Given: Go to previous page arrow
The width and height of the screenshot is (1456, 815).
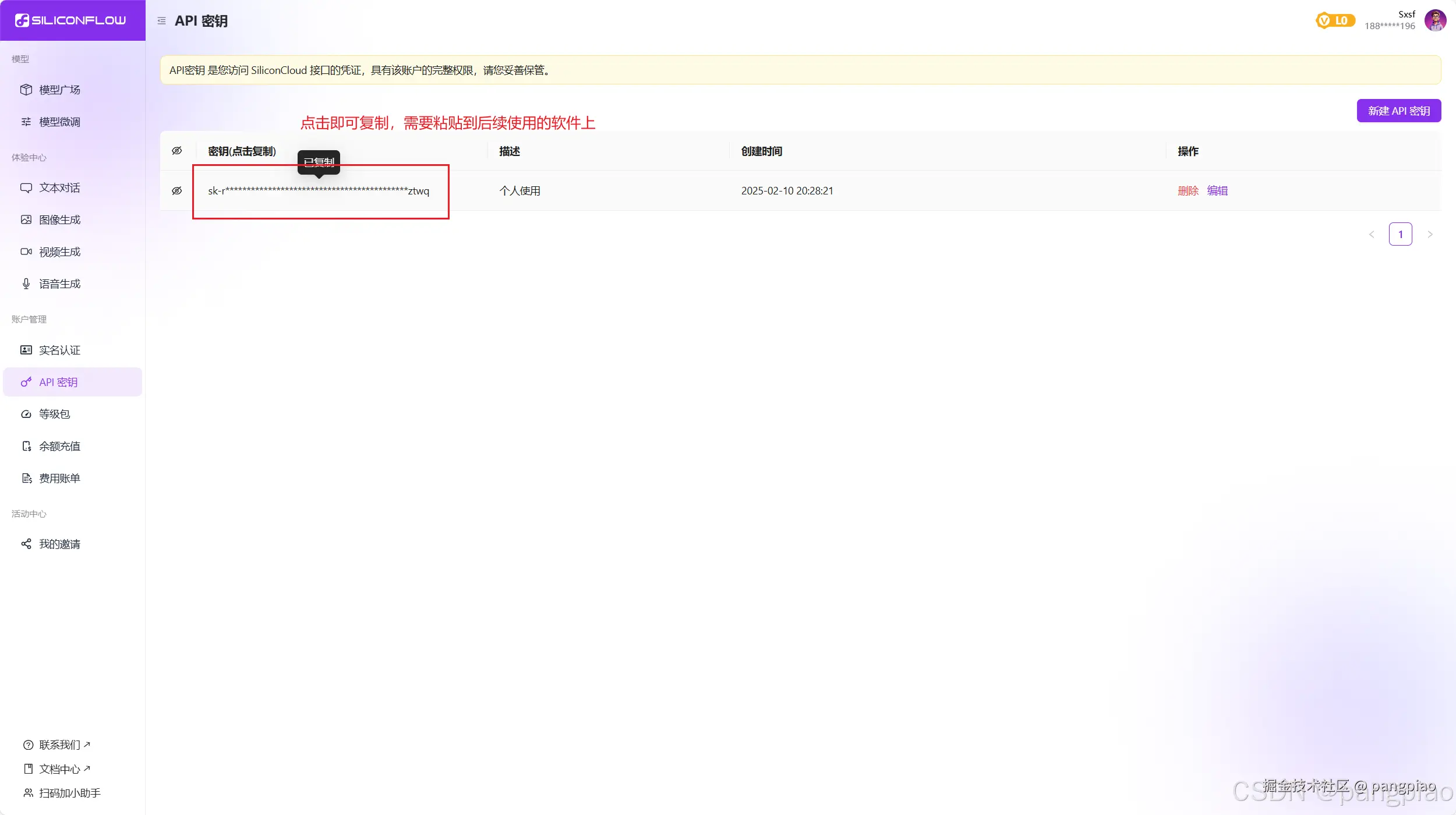Looking at the screenshot, I should [1372, 235].
